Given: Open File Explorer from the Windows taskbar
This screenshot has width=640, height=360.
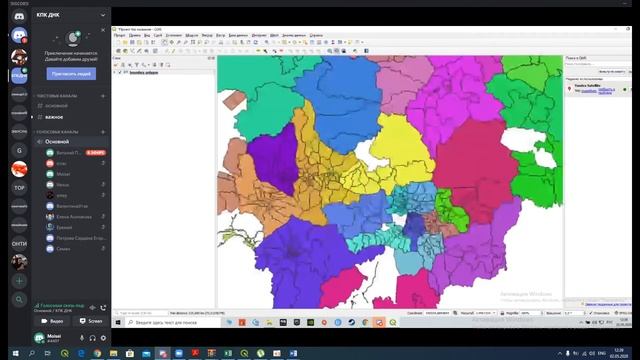Looking at the screenshot, I should 113,353.
